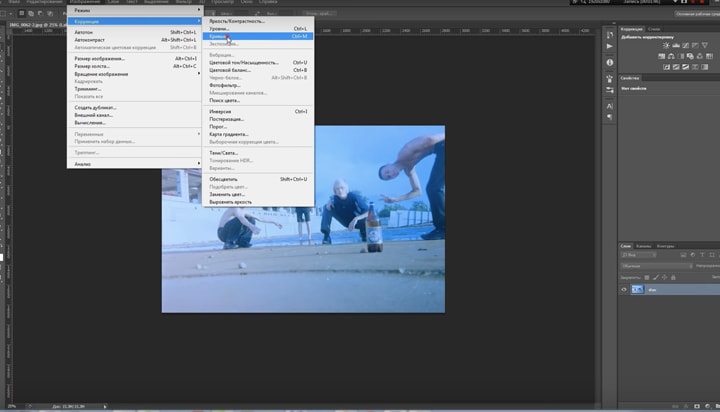
Task: Add Gradient Map adjustment icon
Action: 705,67
